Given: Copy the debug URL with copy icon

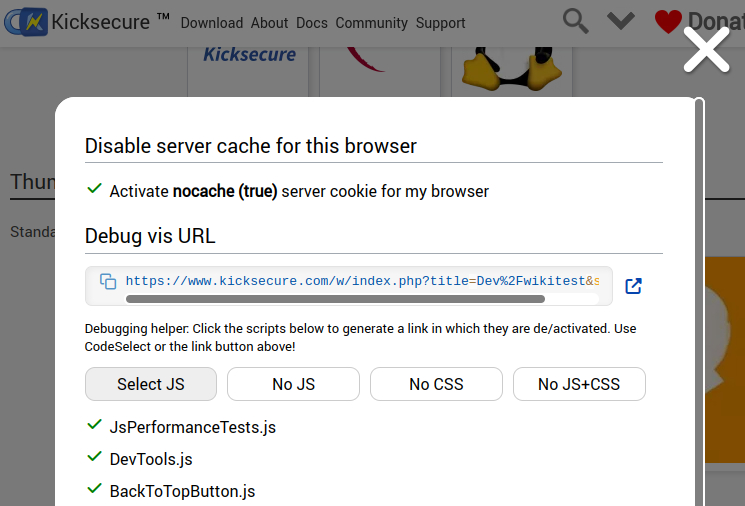Looking at the screenshot, I should tap(108, 281).
